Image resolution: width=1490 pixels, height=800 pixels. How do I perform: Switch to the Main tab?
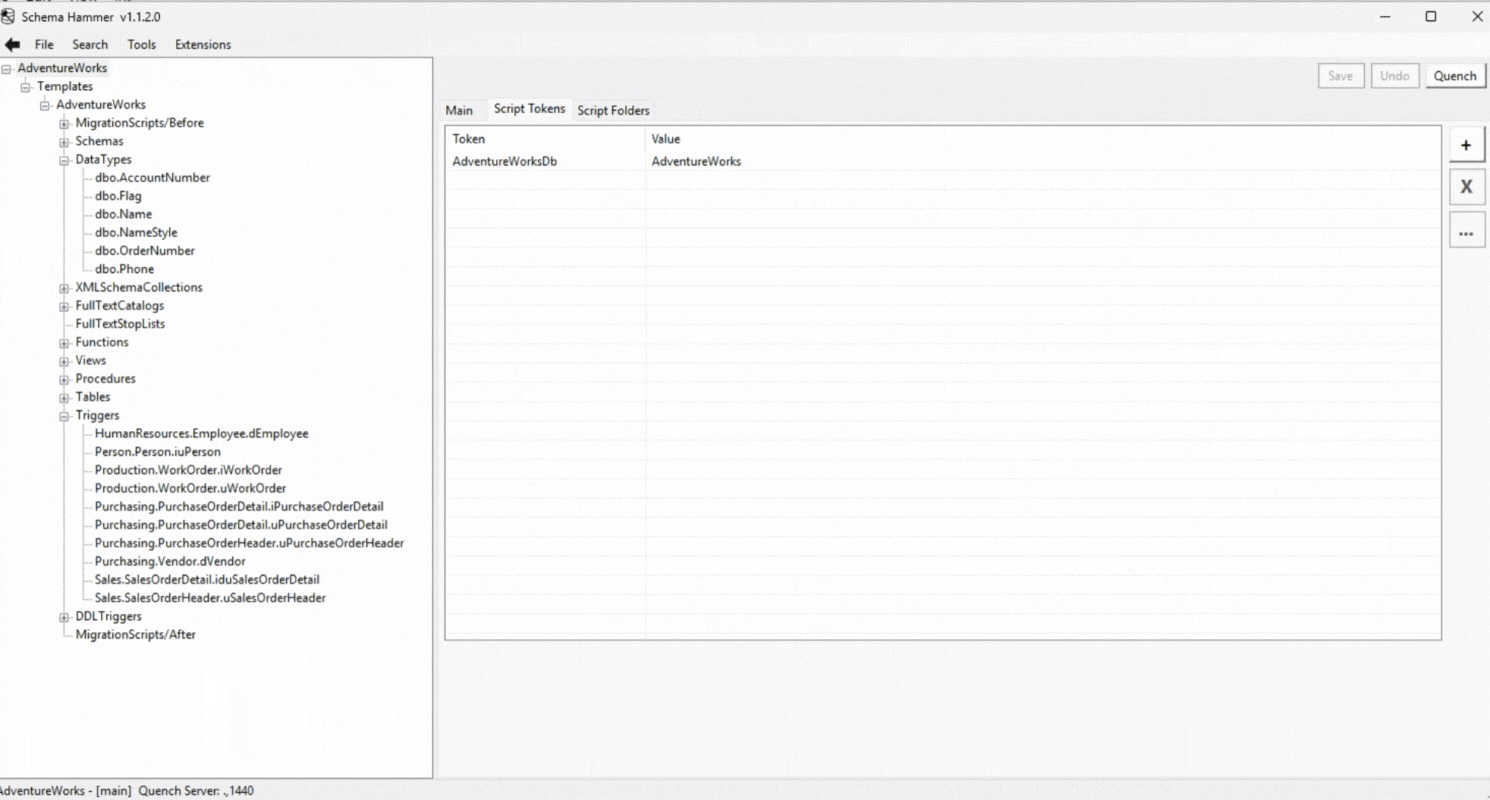tap(460, 110)
